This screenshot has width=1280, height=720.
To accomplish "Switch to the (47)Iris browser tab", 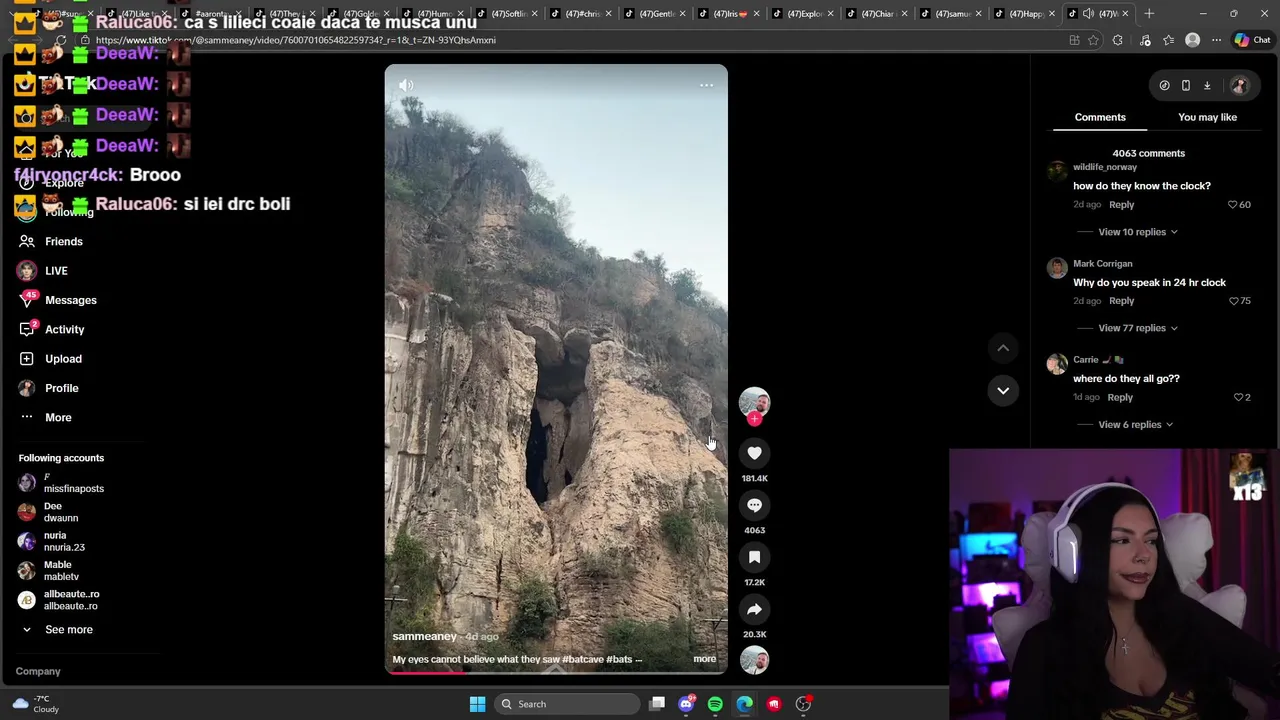I will click(x=728, y=14).
